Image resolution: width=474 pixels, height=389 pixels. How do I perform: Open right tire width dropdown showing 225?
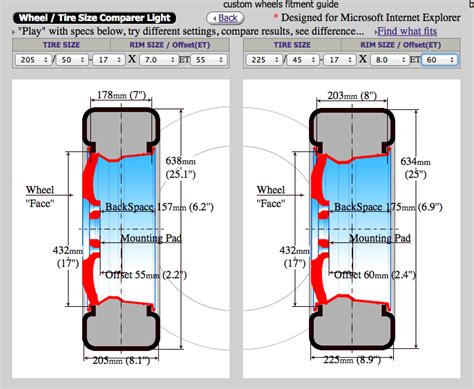[x=265, y=60]
